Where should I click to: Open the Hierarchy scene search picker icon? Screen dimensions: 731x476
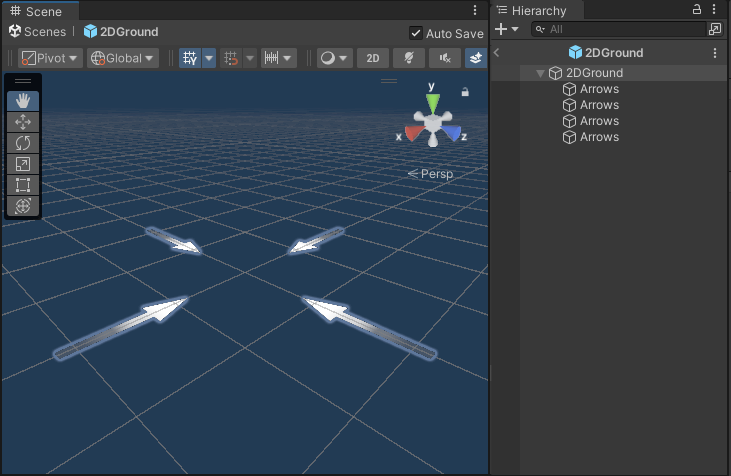coord(714,30)
